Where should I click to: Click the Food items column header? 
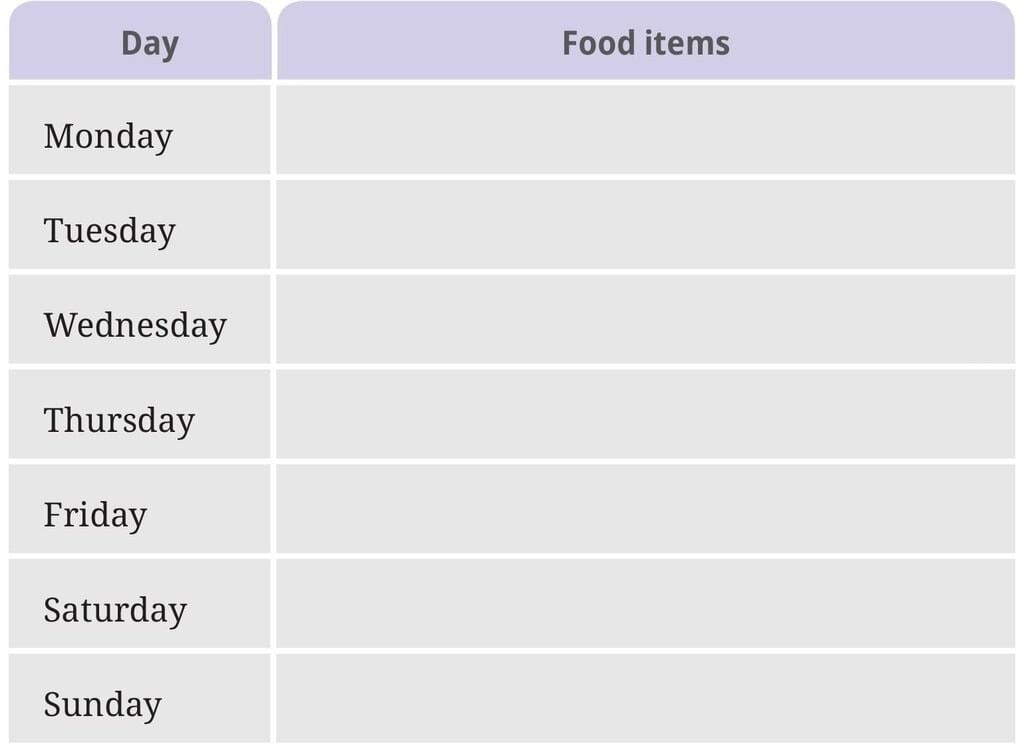[645, 43]
